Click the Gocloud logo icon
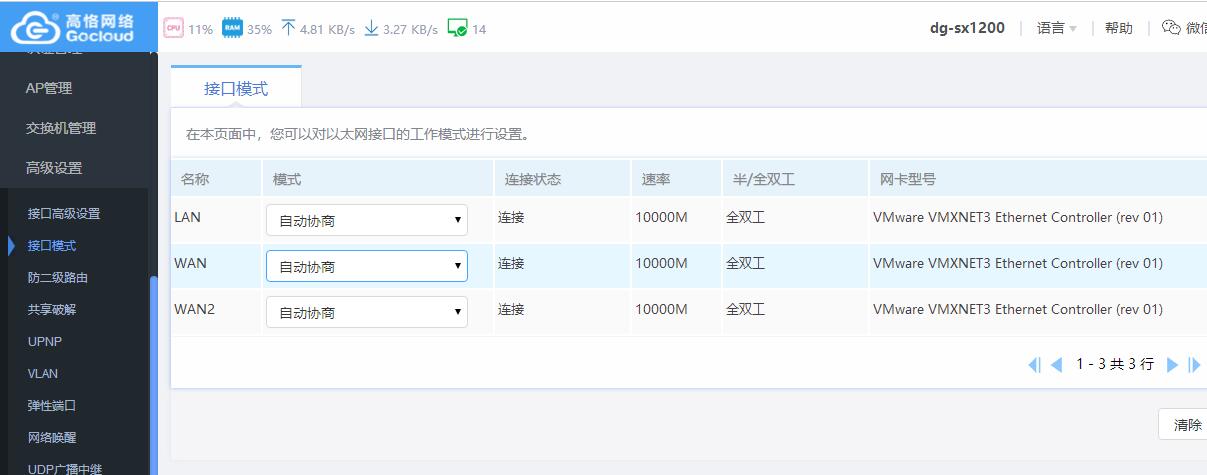This screenshot has width=1207, height=475. (35, 27)
